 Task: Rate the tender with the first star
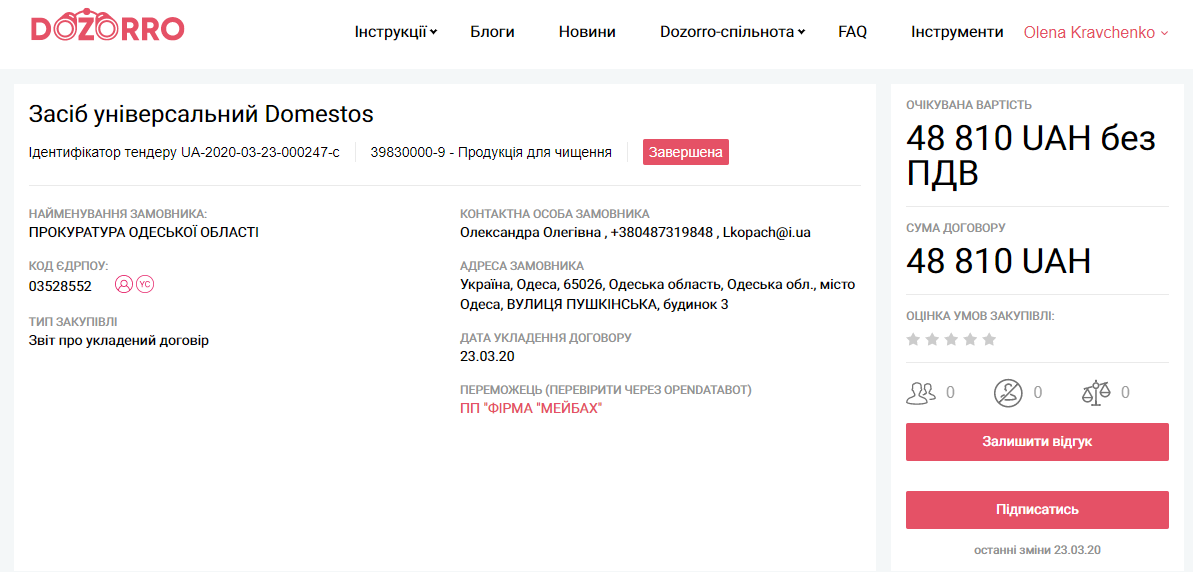pos(913,339)
